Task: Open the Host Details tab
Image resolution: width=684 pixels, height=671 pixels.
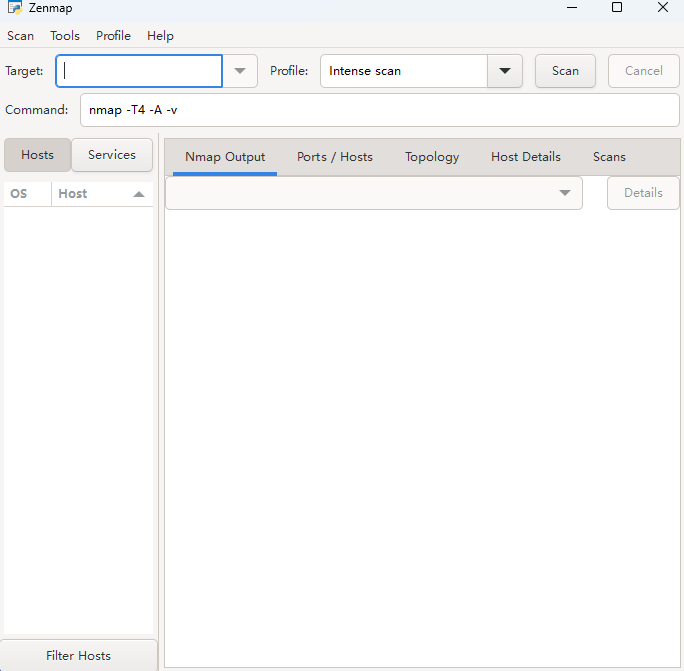Action: click(526, 157)
